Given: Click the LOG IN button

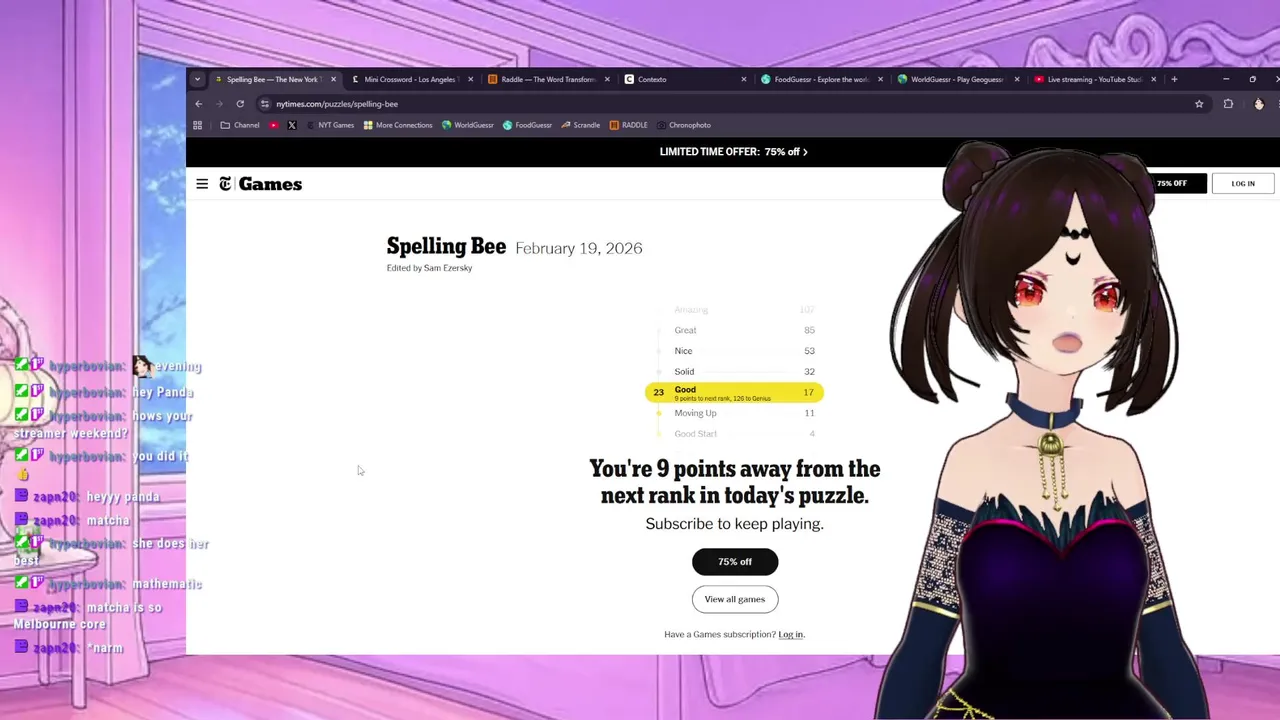Looking at the screenshot, I should coord(1243,184).
